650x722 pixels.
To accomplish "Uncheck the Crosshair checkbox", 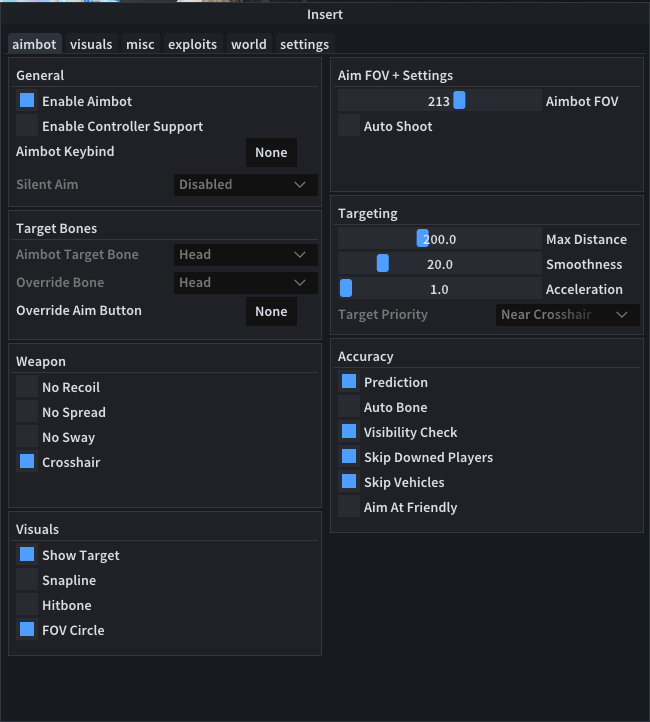I will tap(27, 462).
